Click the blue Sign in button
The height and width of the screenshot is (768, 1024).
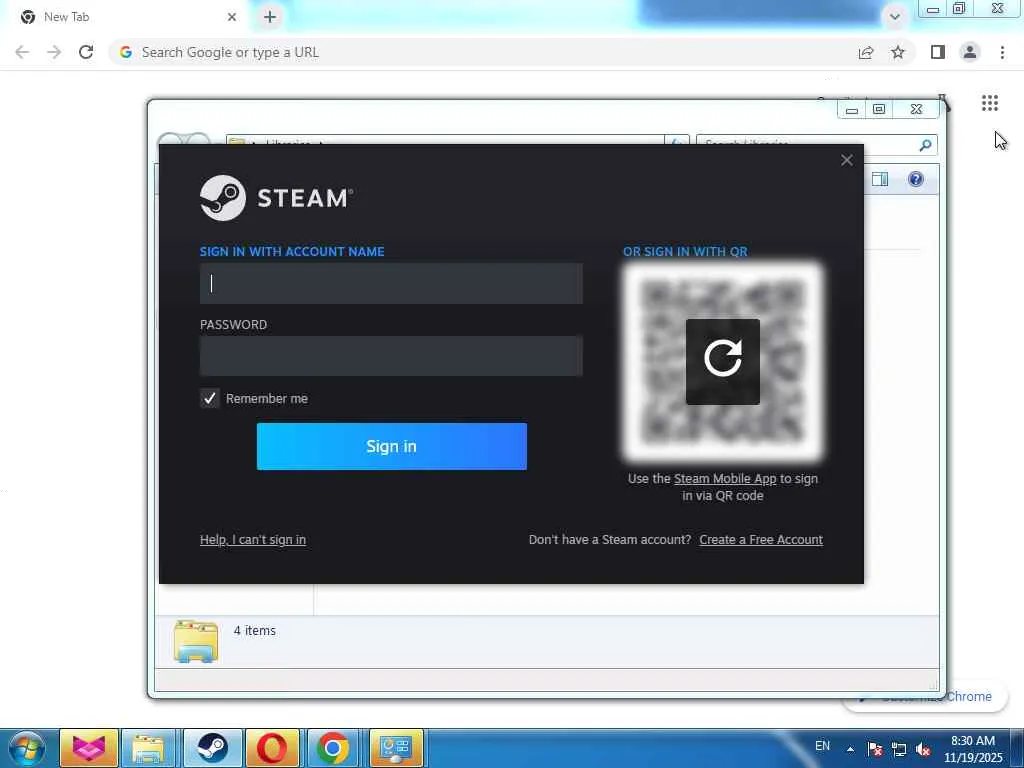point(392,446)
